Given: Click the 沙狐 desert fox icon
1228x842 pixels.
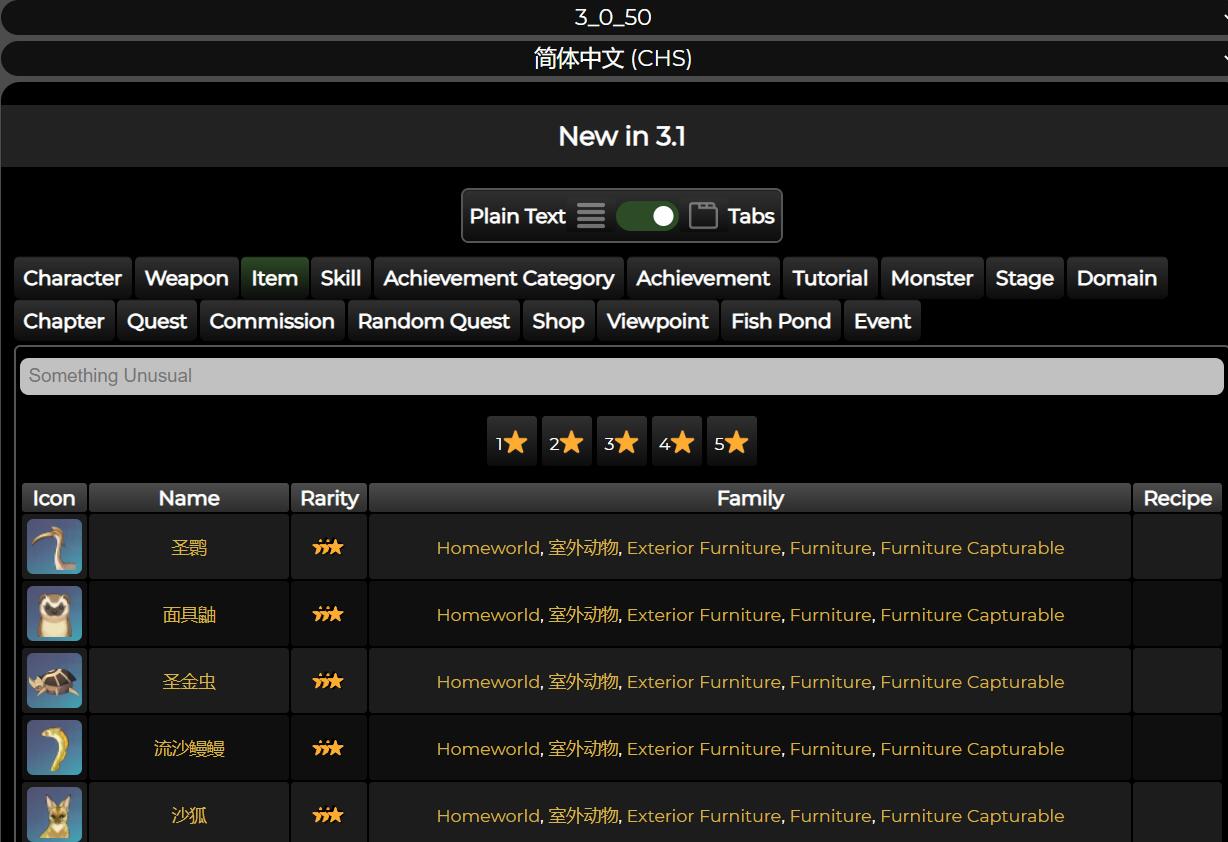Looking at the screenshot, I should (54, 814).
